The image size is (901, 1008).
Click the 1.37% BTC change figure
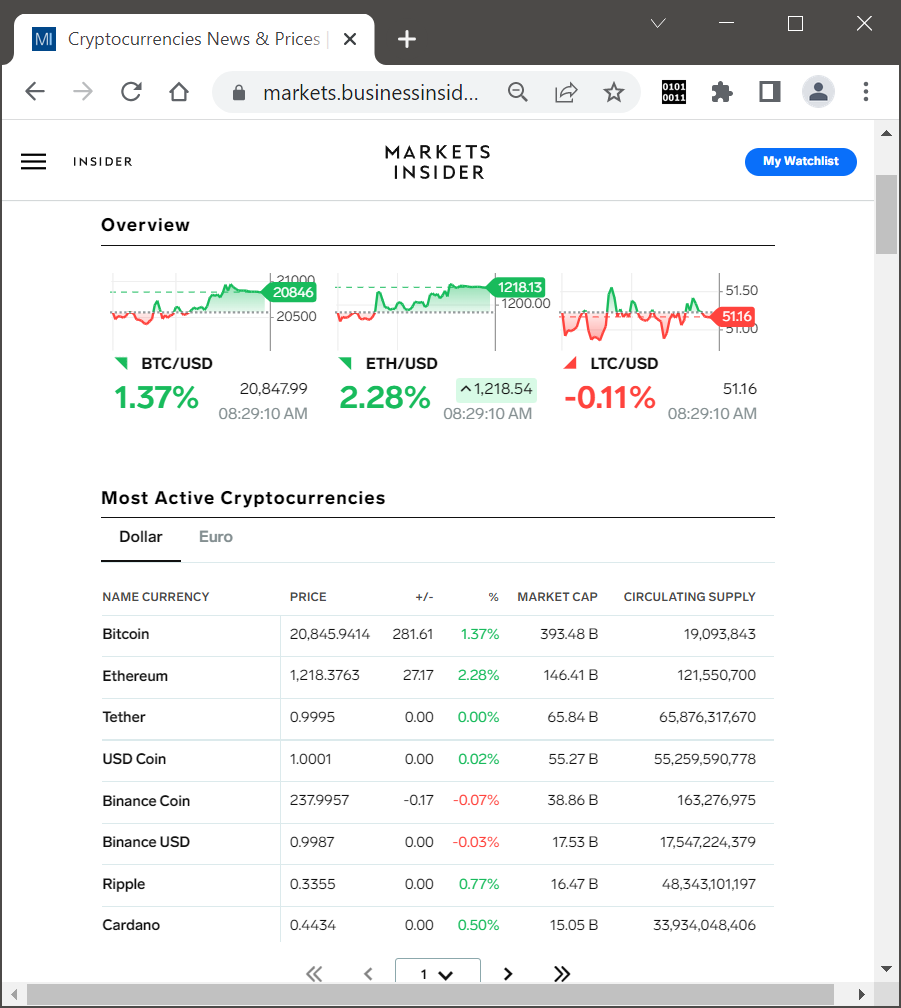point(156,398)
